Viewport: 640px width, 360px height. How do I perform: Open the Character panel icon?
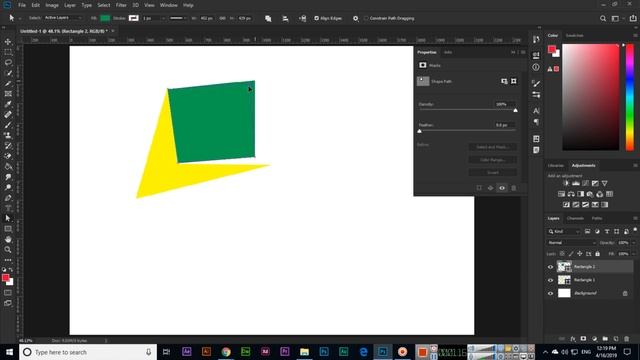point(536,111)
